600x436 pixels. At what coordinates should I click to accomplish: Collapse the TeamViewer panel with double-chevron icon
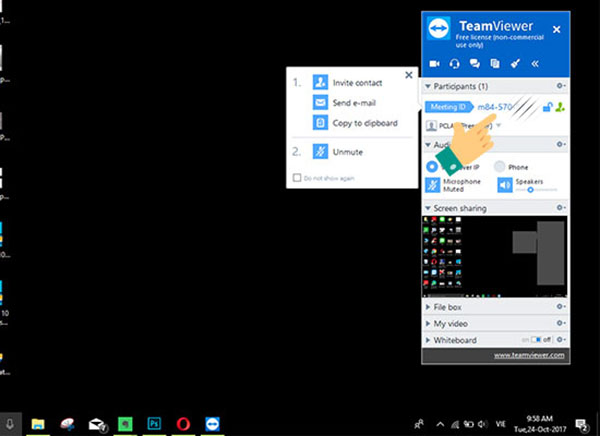pyautogui.click(x=535, y=64)
